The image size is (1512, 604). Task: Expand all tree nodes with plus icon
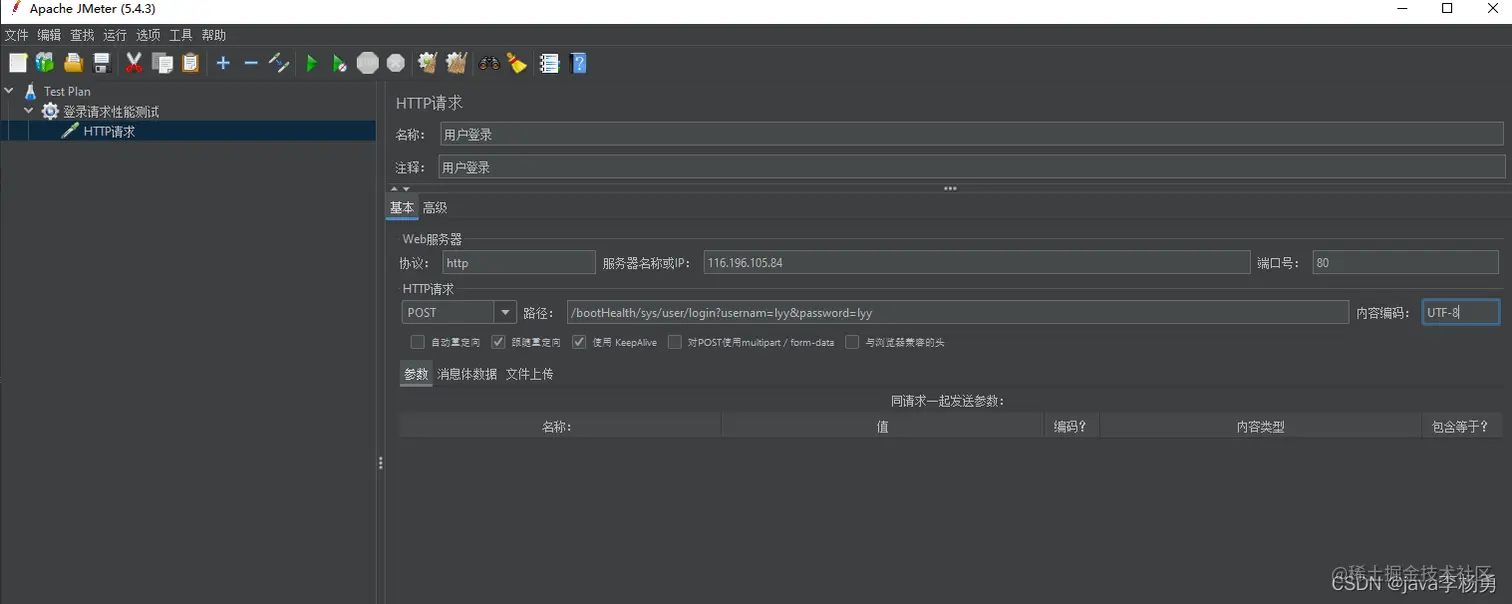pos(223,63)
